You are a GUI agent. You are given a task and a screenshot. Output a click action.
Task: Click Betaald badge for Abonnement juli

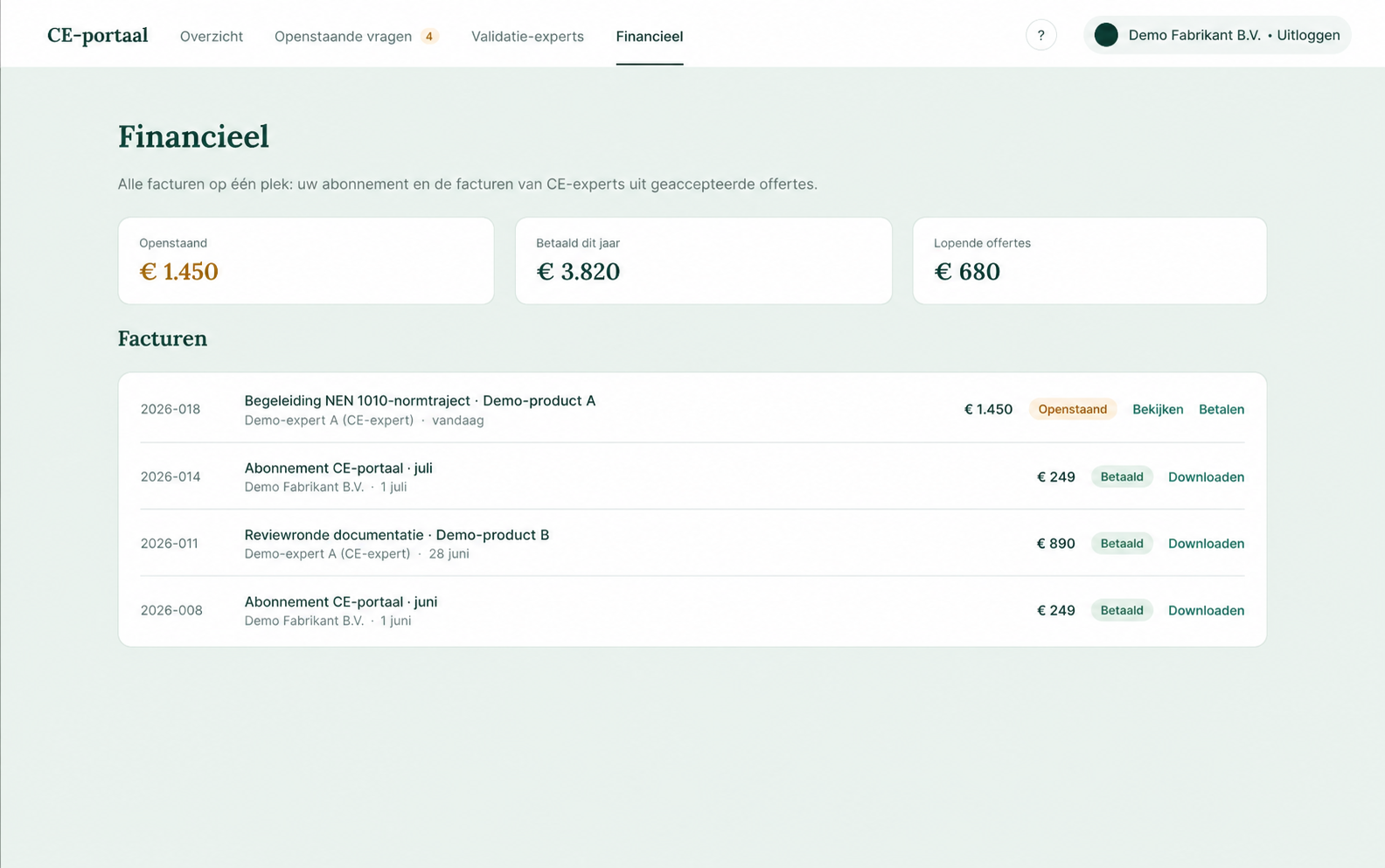point(1122,476)
